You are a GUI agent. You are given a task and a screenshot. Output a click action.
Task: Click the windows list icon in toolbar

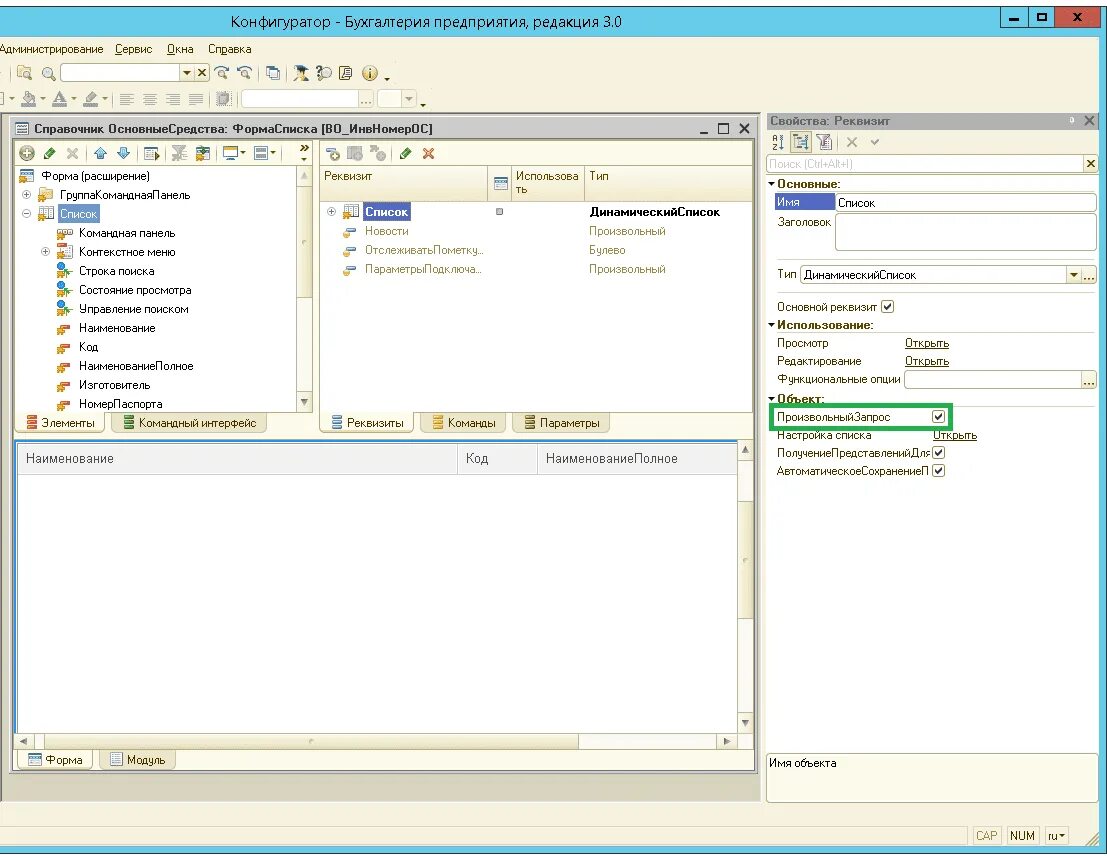tap(273, 73)
